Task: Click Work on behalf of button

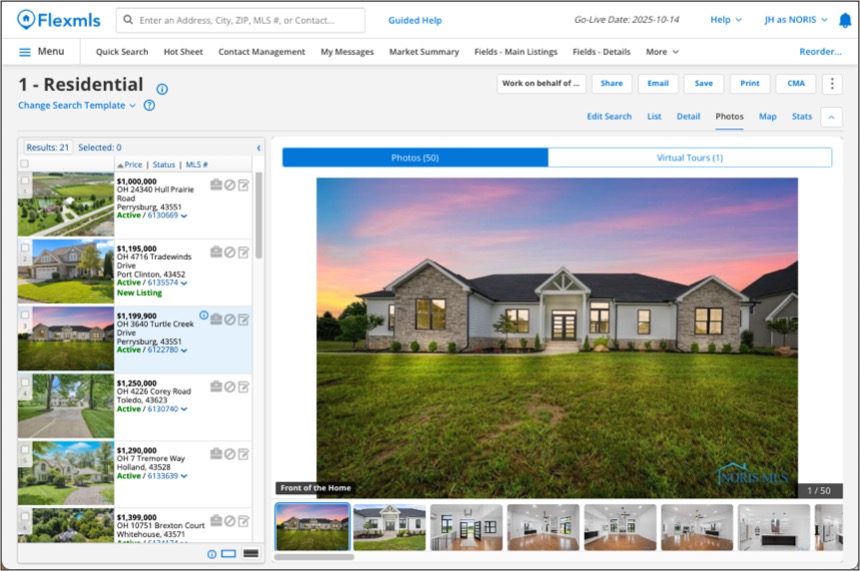Action: pyautogui.click(x=541, y=84)
